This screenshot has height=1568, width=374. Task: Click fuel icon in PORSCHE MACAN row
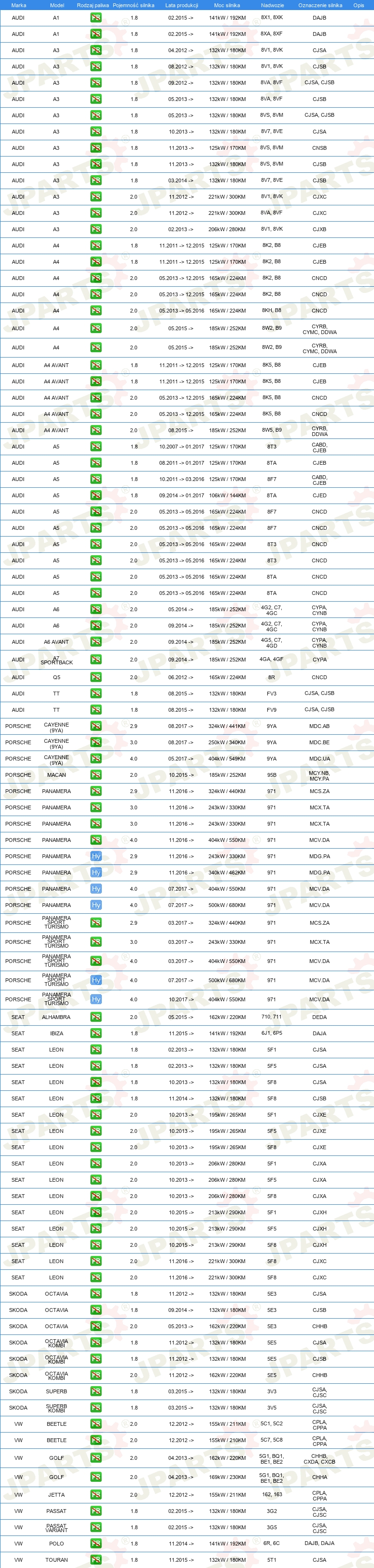(x=96, y=775)
